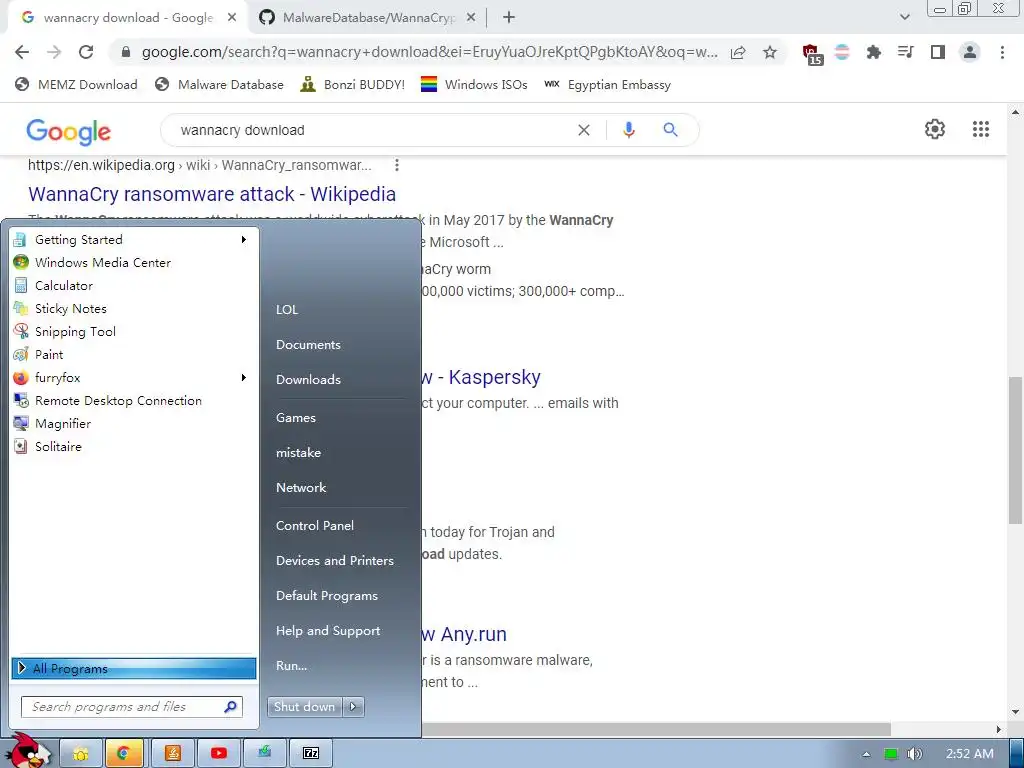
Task: Show hidden tray icons arrow
Action: [x=866, y=754]
